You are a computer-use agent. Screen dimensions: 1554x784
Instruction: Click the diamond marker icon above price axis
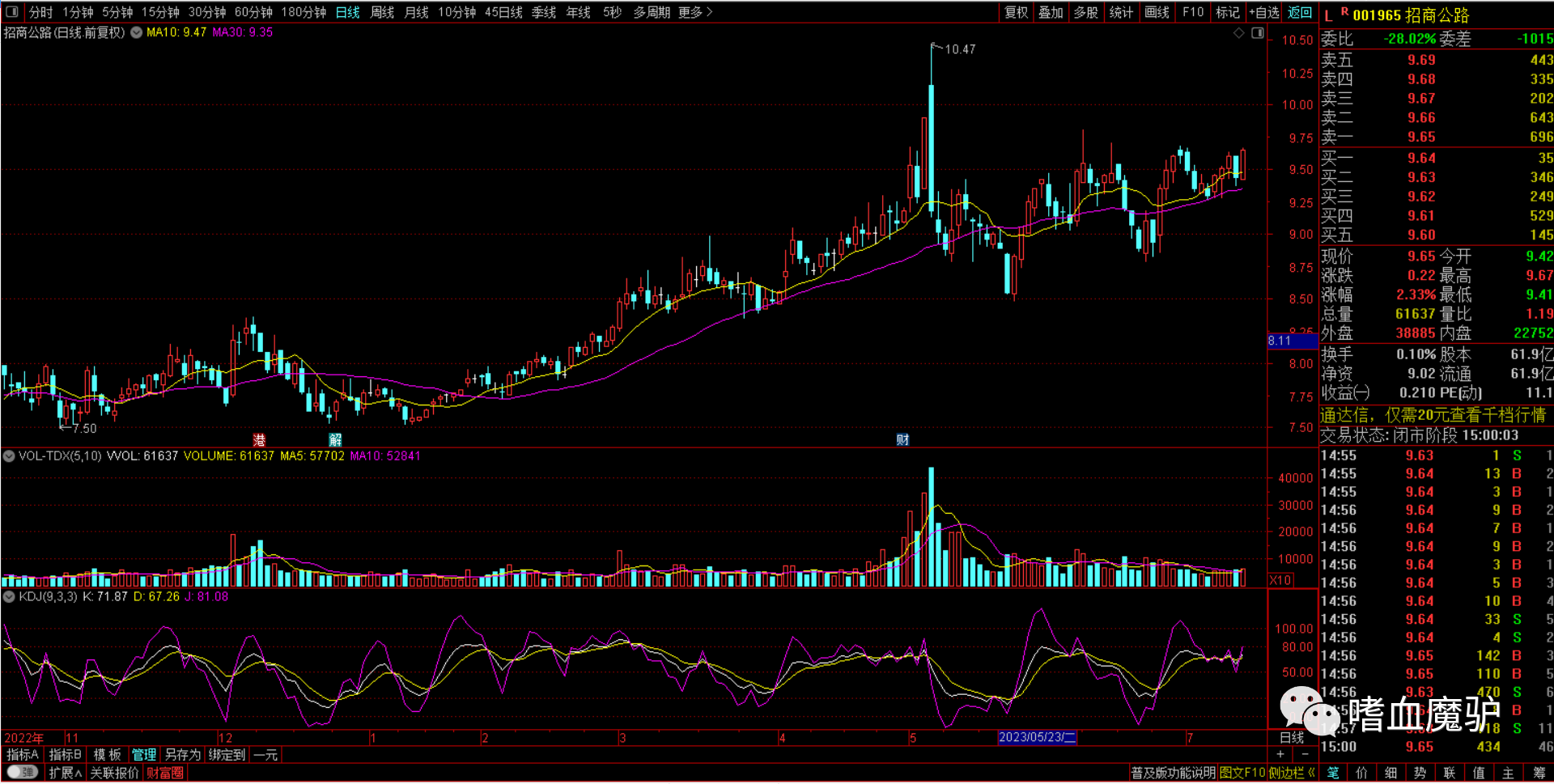pyautogui.click(x=1238, y=33)
